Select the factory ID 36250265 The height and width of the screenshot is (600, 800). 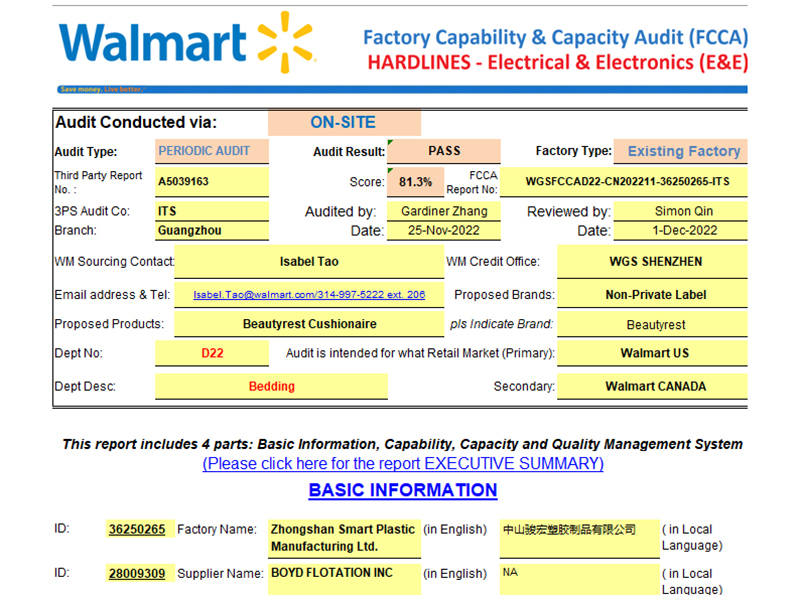point(137,530)
